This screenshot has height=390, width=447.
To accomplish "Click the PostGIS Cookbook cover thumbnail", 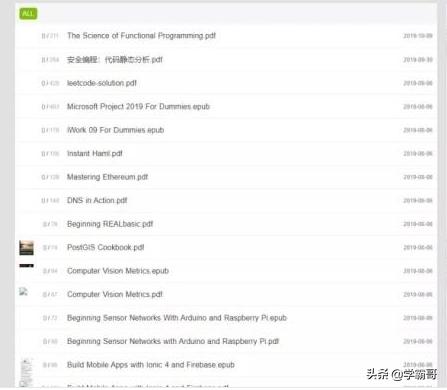I will pos(26,248).
